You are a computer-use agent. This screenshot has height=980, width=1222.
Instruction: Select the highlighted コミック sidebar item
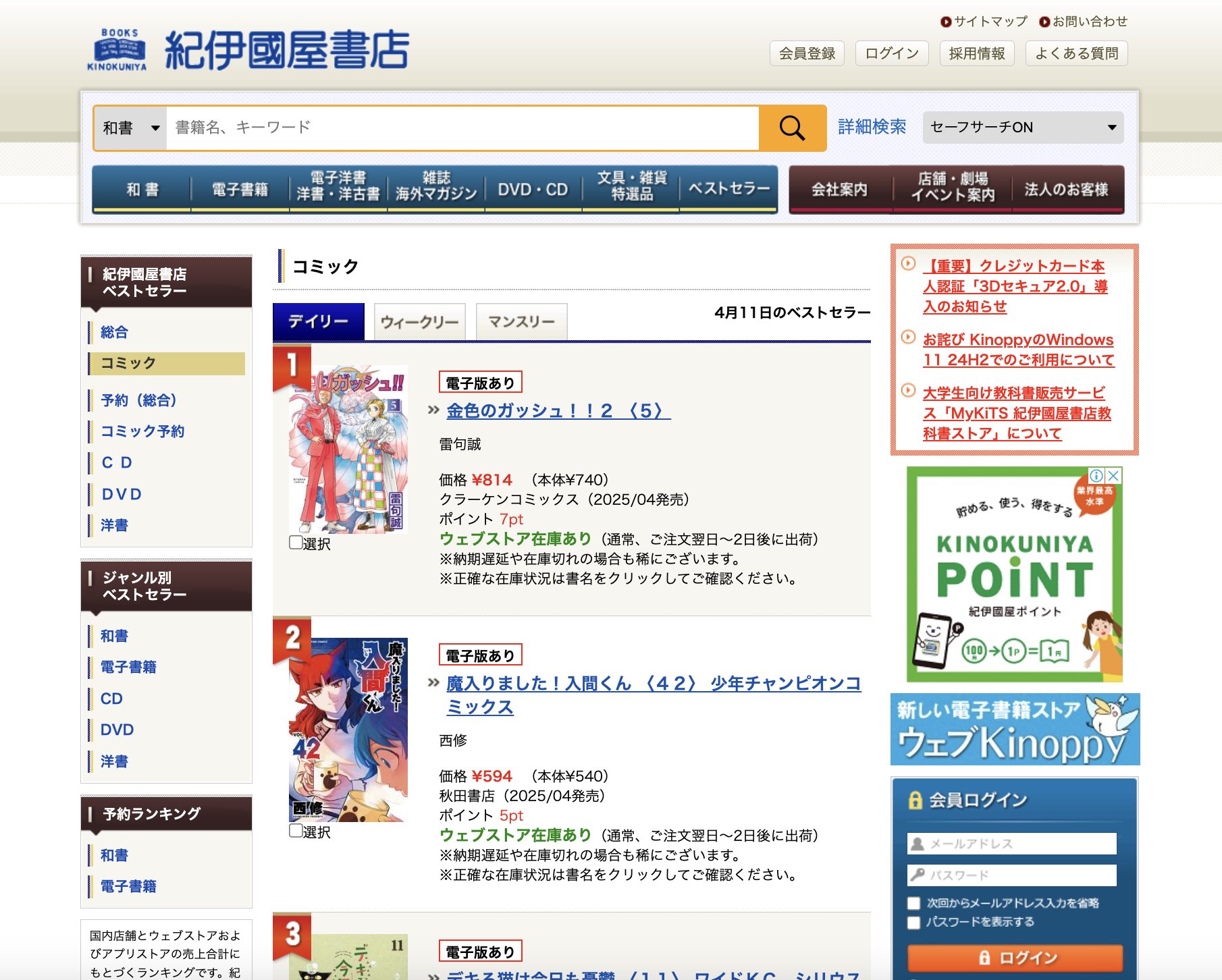tap(167, 363)
